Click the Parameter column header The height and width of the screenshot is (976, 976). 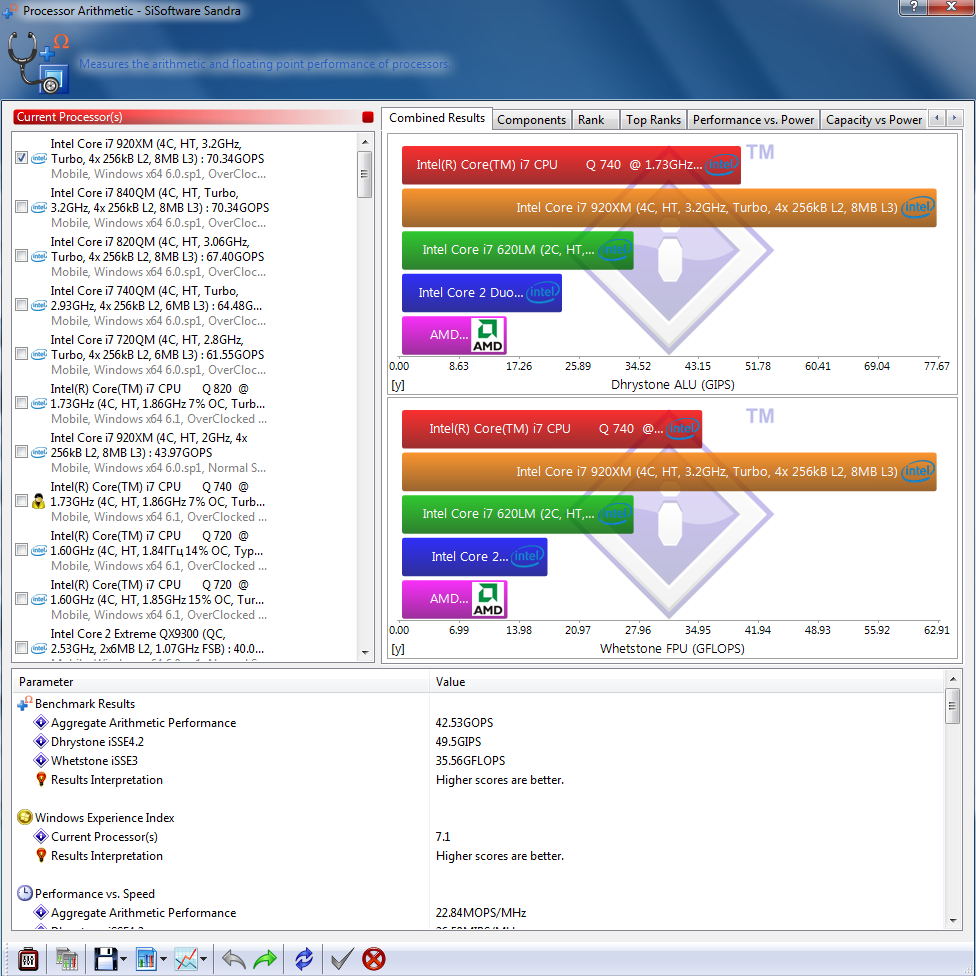pyautogui.click(x=221, y=682)
